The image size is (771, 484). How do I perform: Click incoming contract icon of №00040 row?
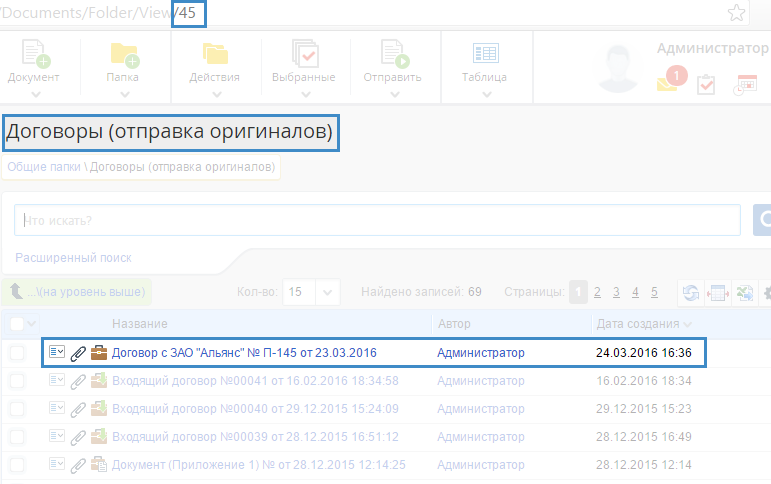click(x=99, y=408)
